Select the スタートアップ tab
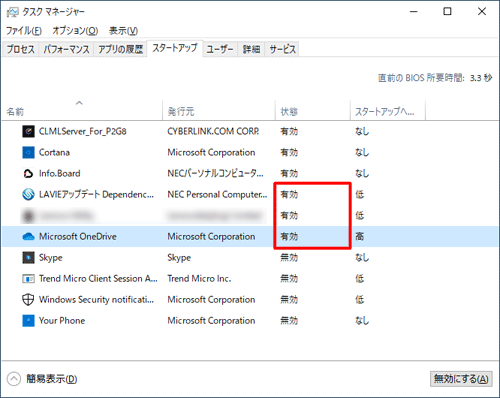 coord(175,48)
